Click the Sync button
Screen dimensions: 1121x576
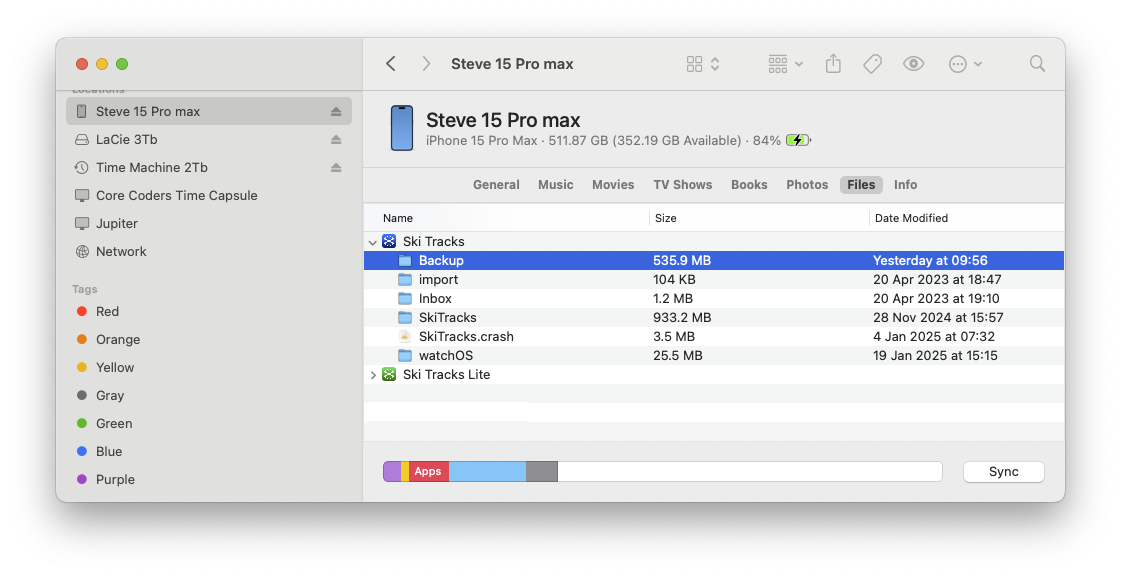coord(1003,472)
